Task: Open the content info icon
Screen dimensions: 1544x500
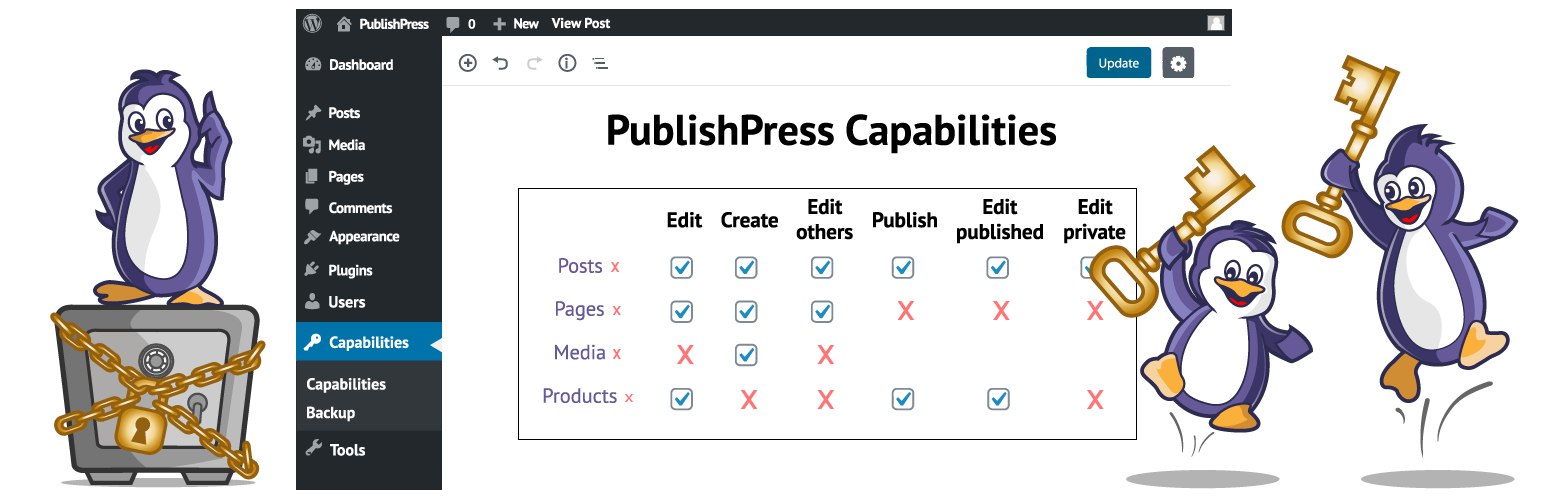Action: click(x=567, y=63)
